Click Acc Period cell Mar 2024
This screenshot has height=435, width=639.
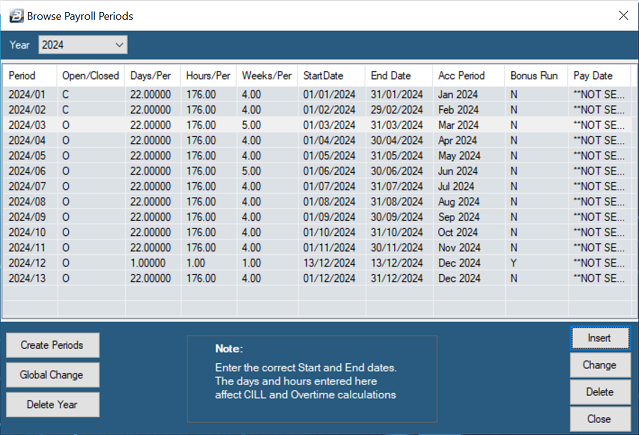[x=458, y=125]
